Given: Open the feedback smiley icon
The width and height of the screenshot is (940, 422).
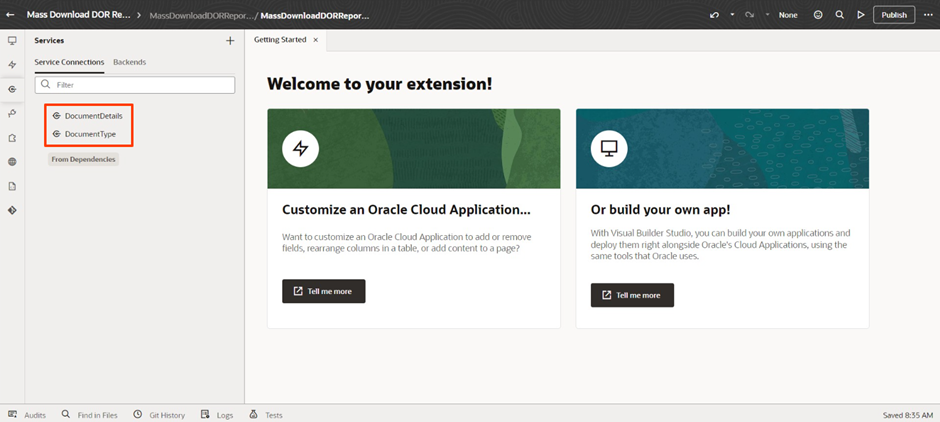Looking at the screenshot, I should (x=818, y=15).
